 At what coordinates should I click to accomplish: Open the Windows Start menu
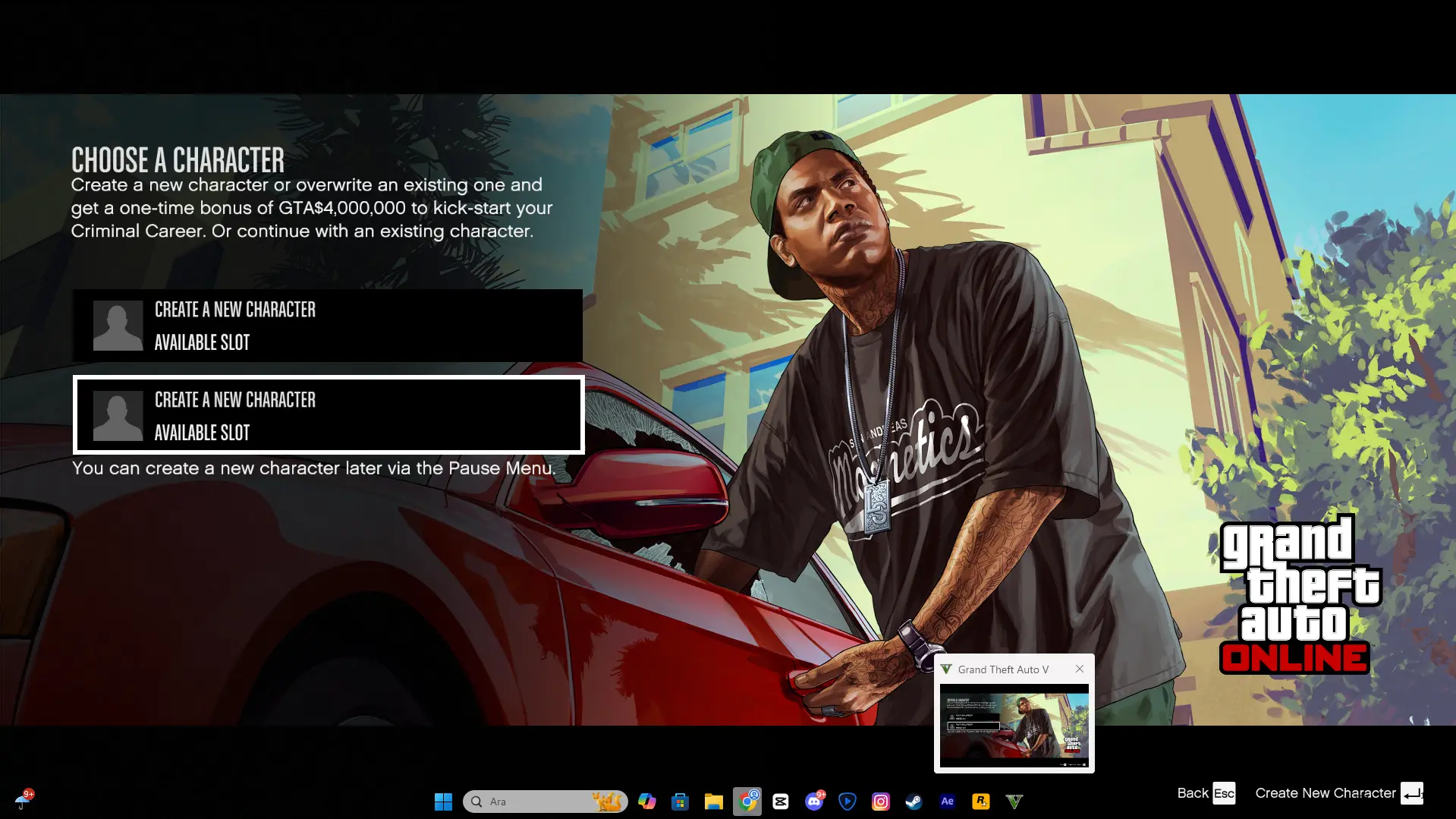click(443, 802)
